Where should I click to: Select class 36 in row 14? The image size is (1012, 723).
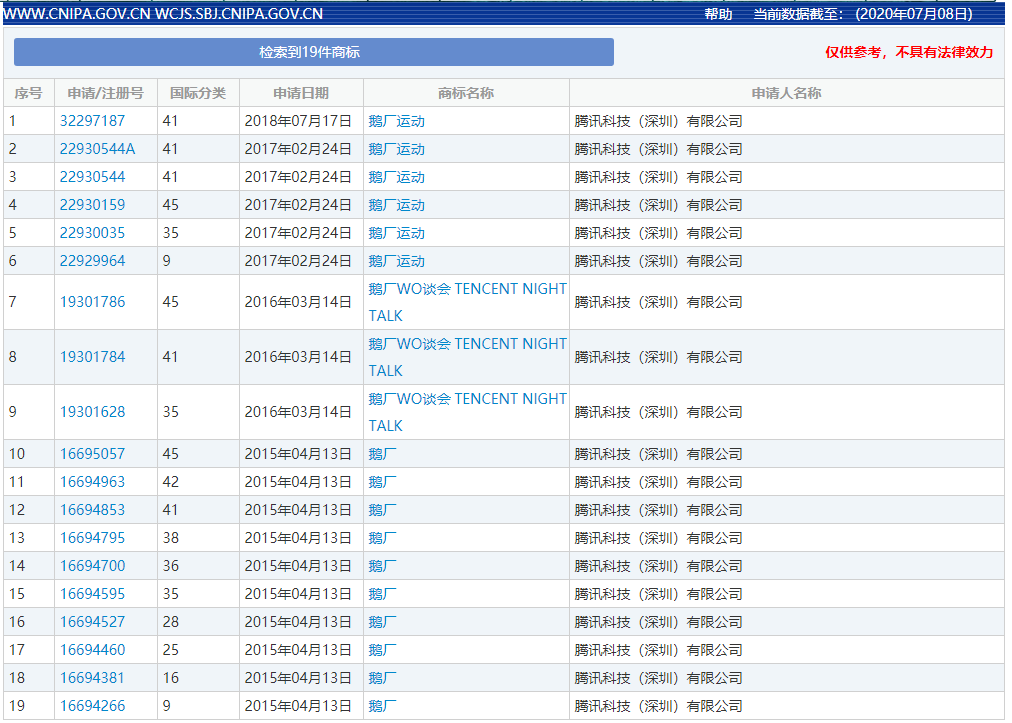tap(170, 566)
